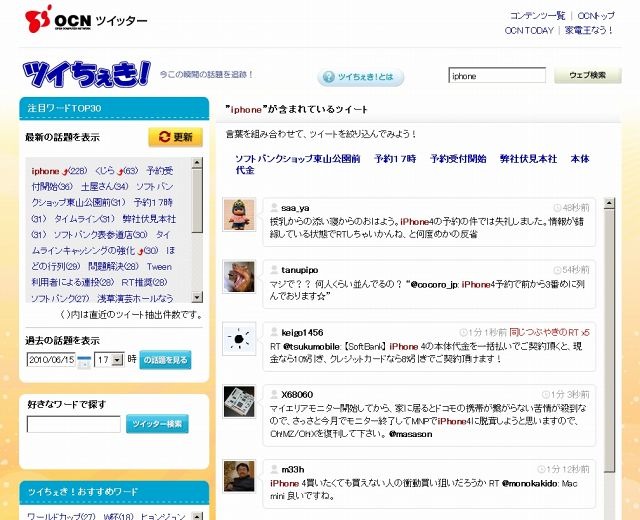Open the keigo1456 username link
This screenshot has width=640, height=520.
(x=302, y=333)
